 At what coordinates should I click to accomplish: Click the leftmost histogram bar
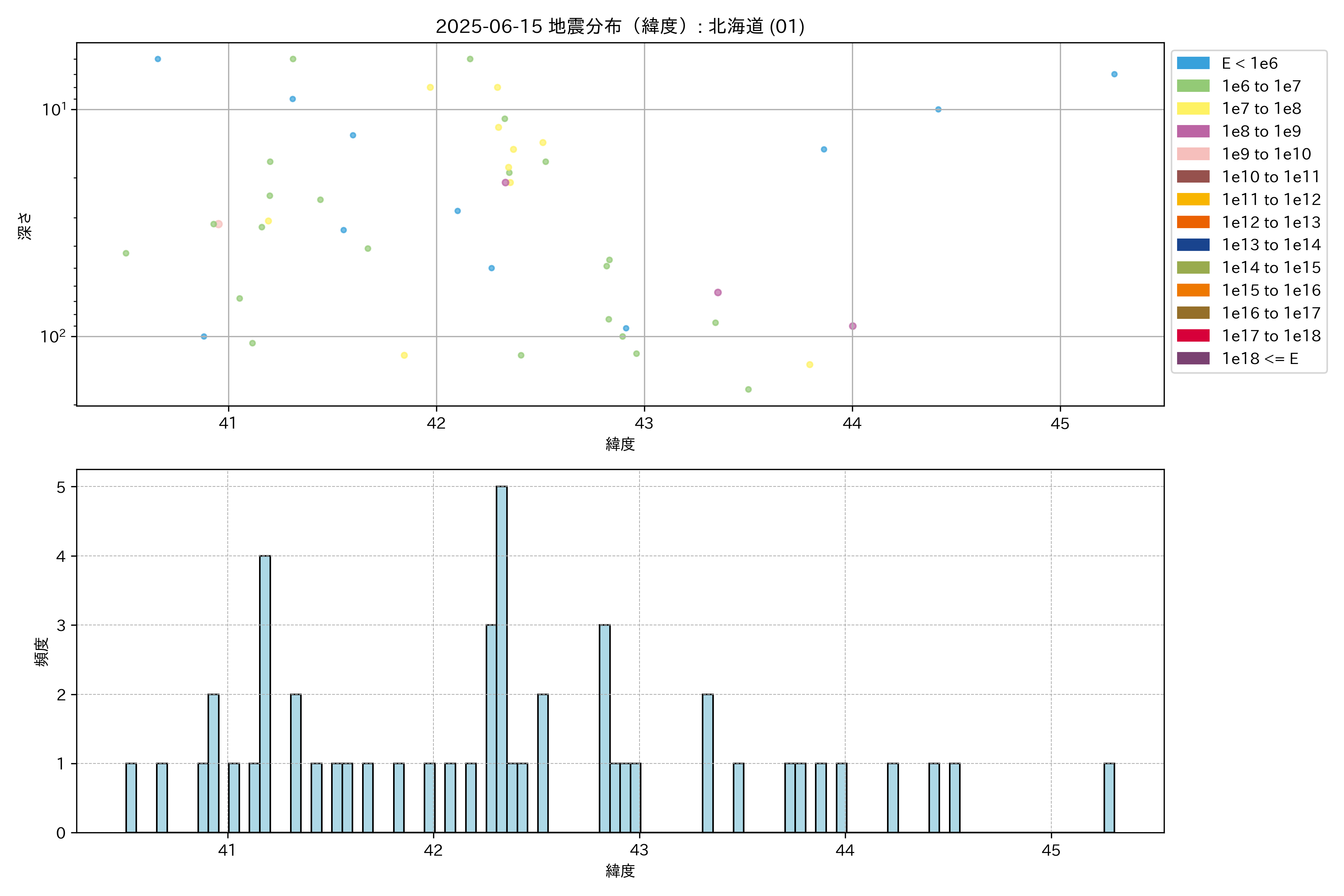(131, 798)
